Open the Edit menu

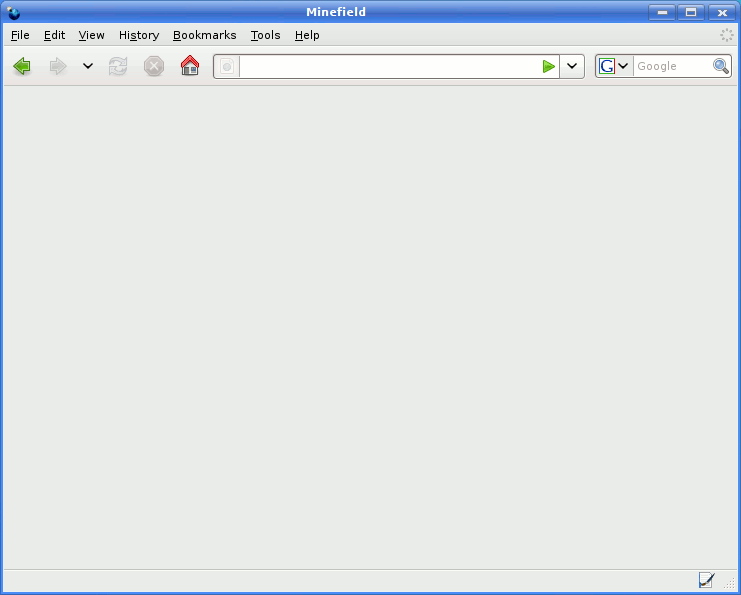tap(54, 35)
